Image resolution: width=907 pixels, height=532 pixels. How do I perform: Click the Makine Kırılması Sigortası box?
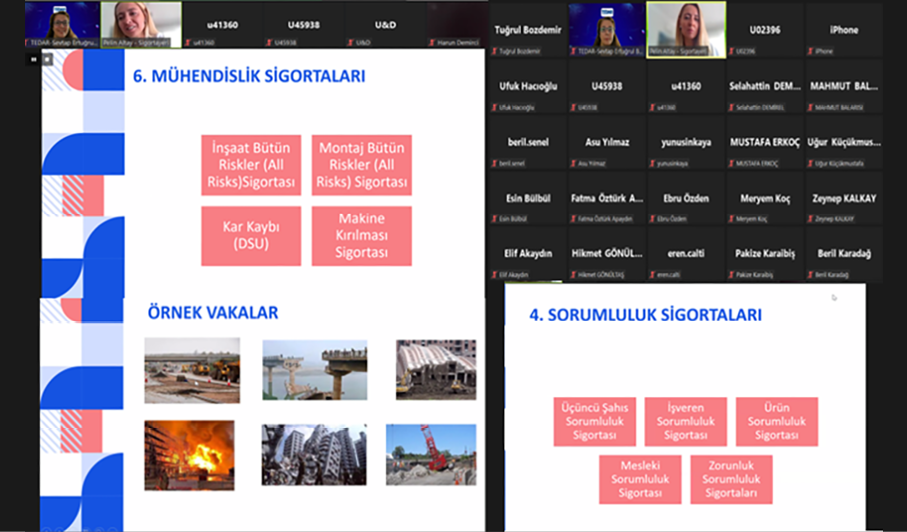(361, 236)
